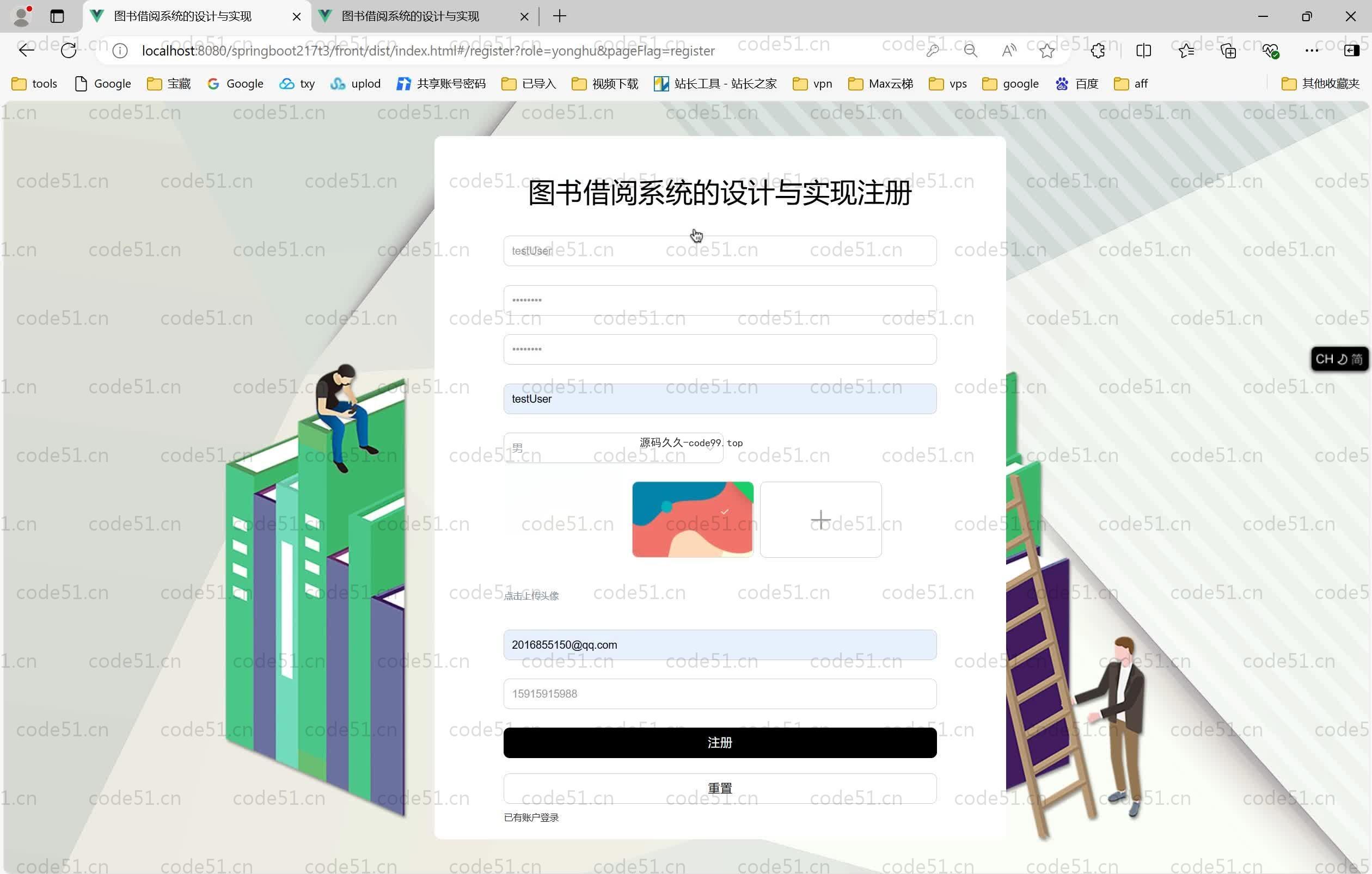1372x874 pixels.
Task: View site information icon in address bar
Action: pos(120,51)
